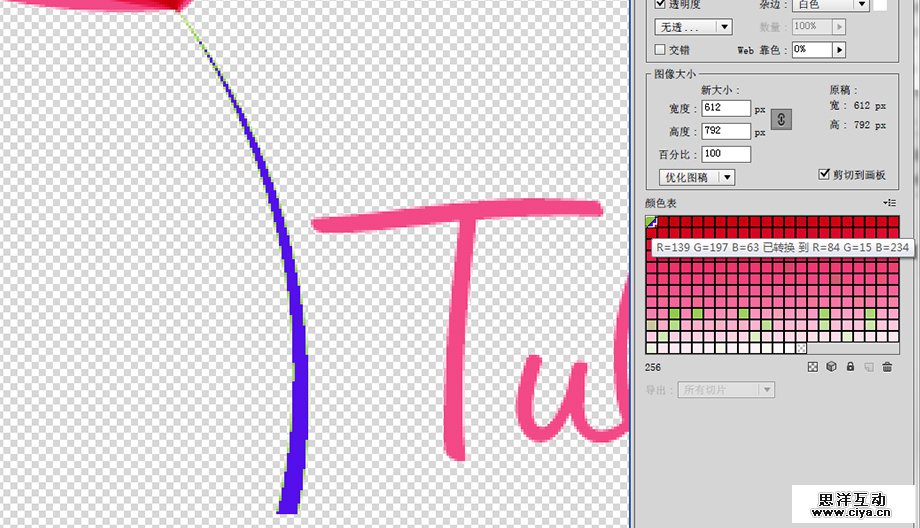Toggle the constrain proportions link icon
Screen dimensions: 920x528
tap(781, 119)
